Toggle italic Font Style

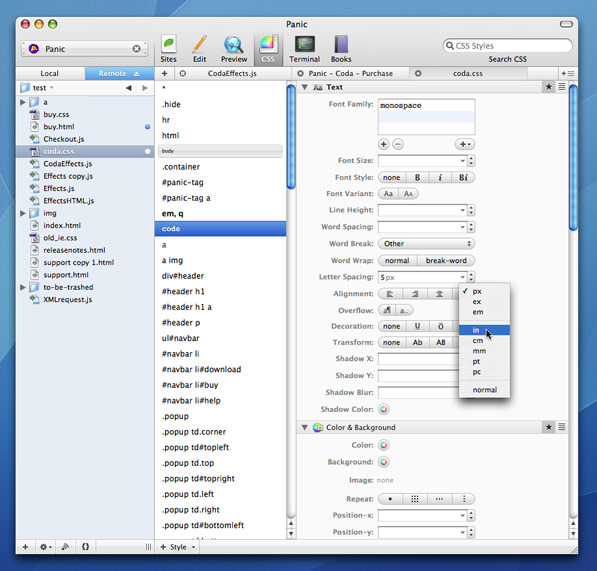440,177
